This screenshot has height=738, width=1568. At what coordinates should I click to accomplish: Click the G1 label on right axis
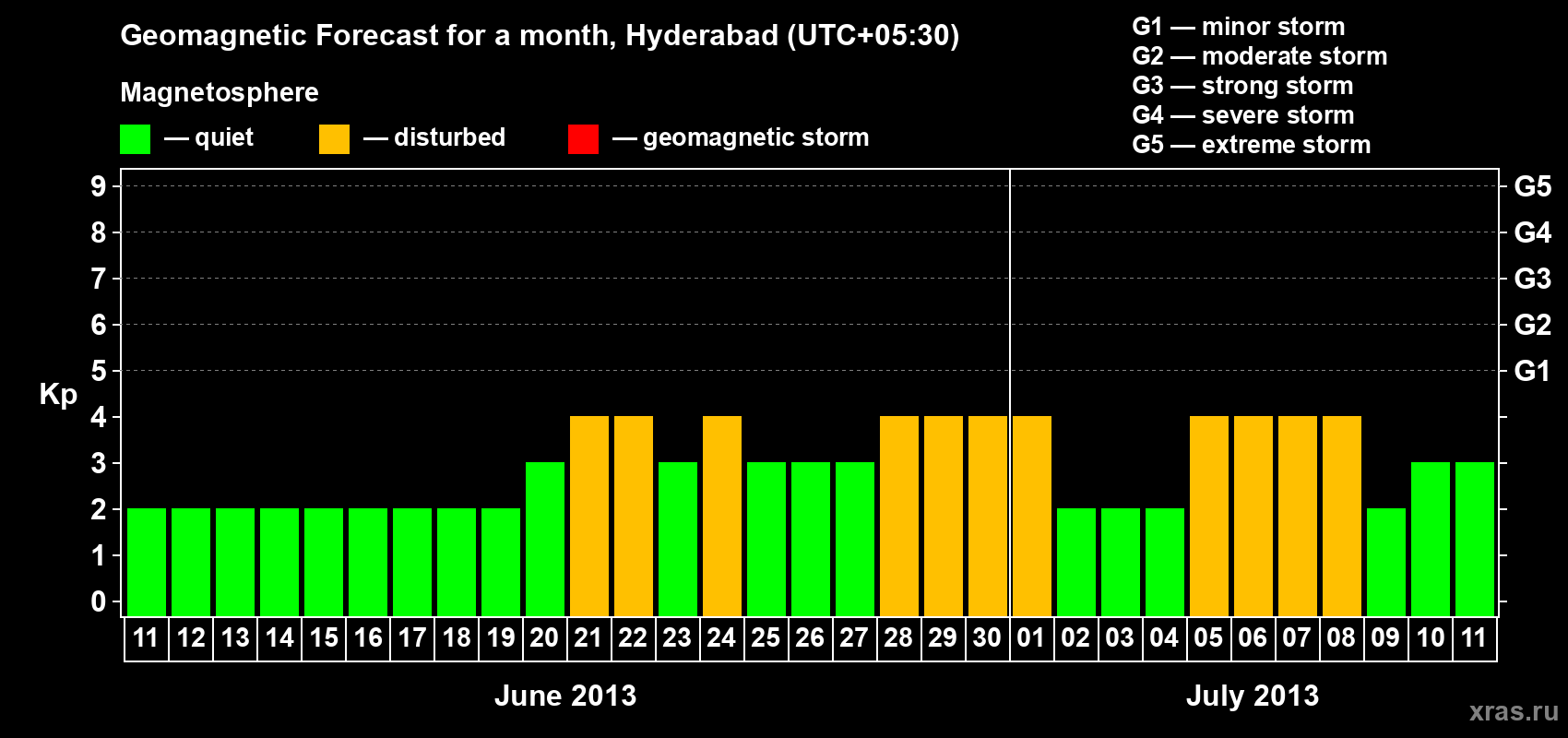[1533, 371]
